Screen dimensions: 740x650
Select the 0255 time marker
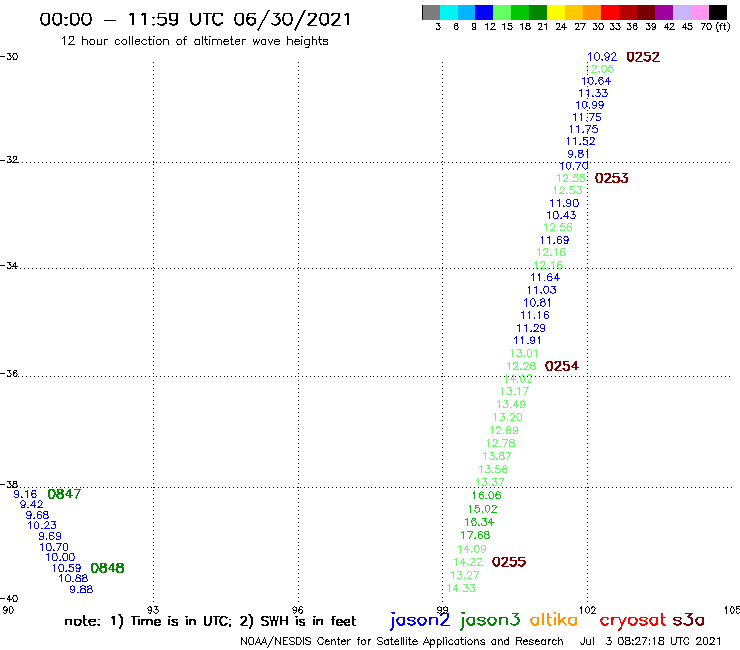(x=508, y=562)
